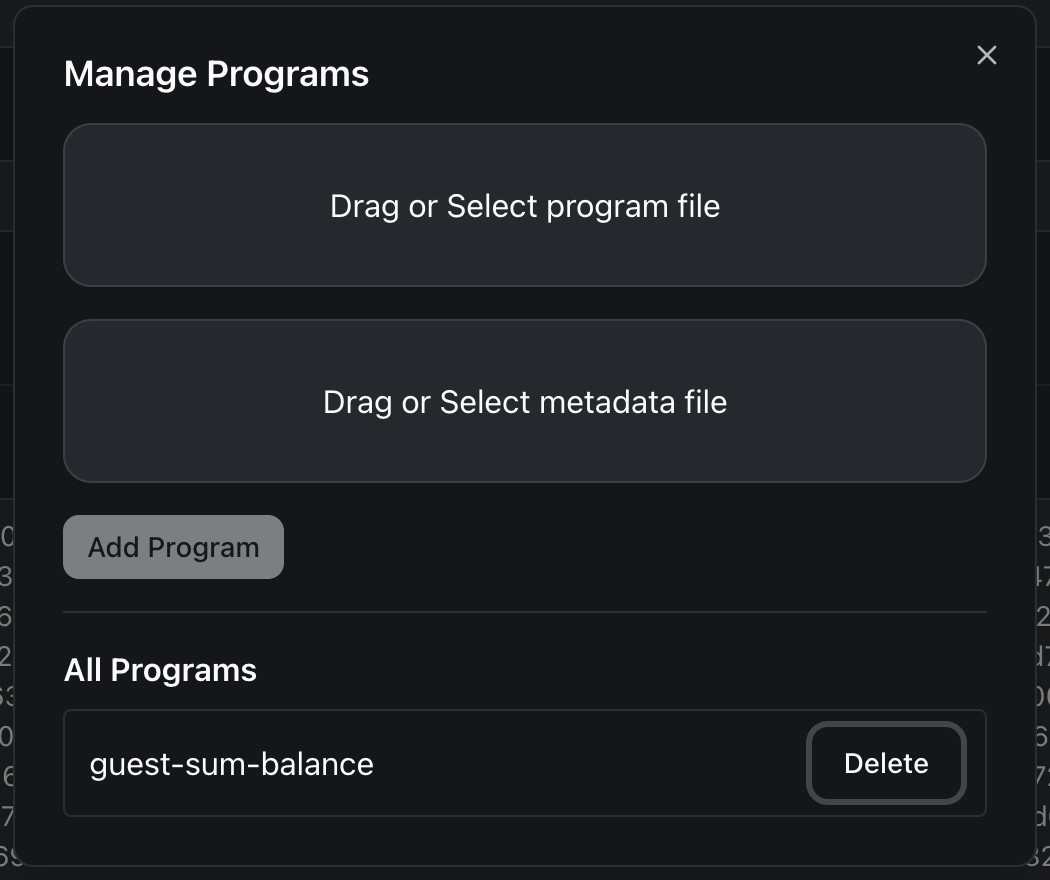Open the program file selection dropzone

525,205
